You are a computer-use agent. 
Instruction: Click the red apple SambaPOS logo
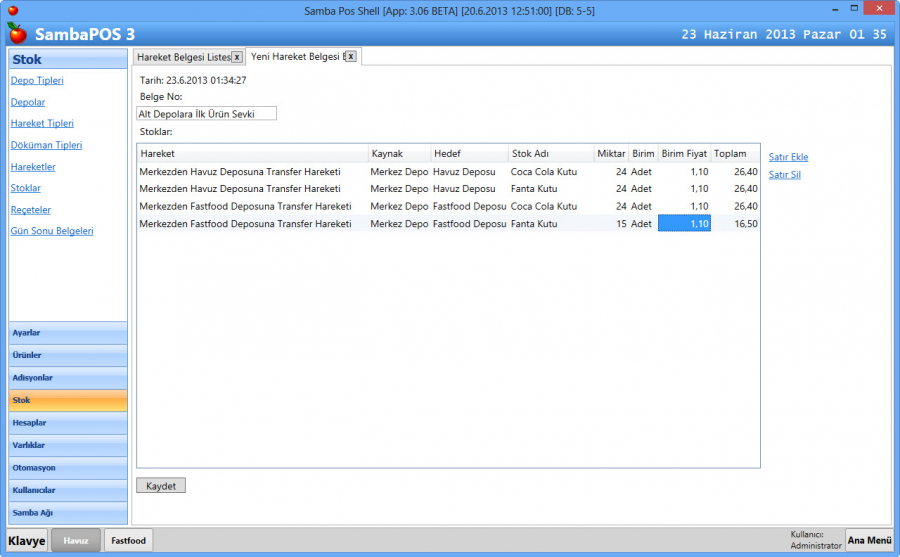(x=17, y=34)
